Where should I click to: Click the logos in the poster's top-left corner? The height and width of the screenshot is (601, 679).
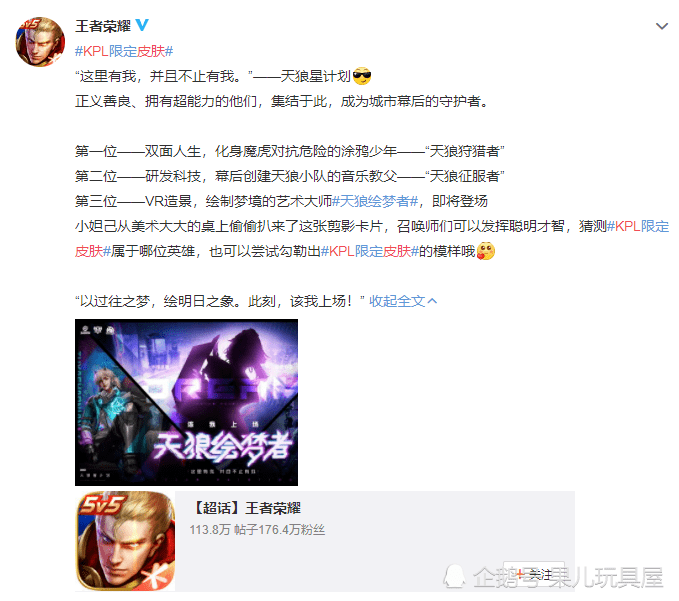(97, 330)
